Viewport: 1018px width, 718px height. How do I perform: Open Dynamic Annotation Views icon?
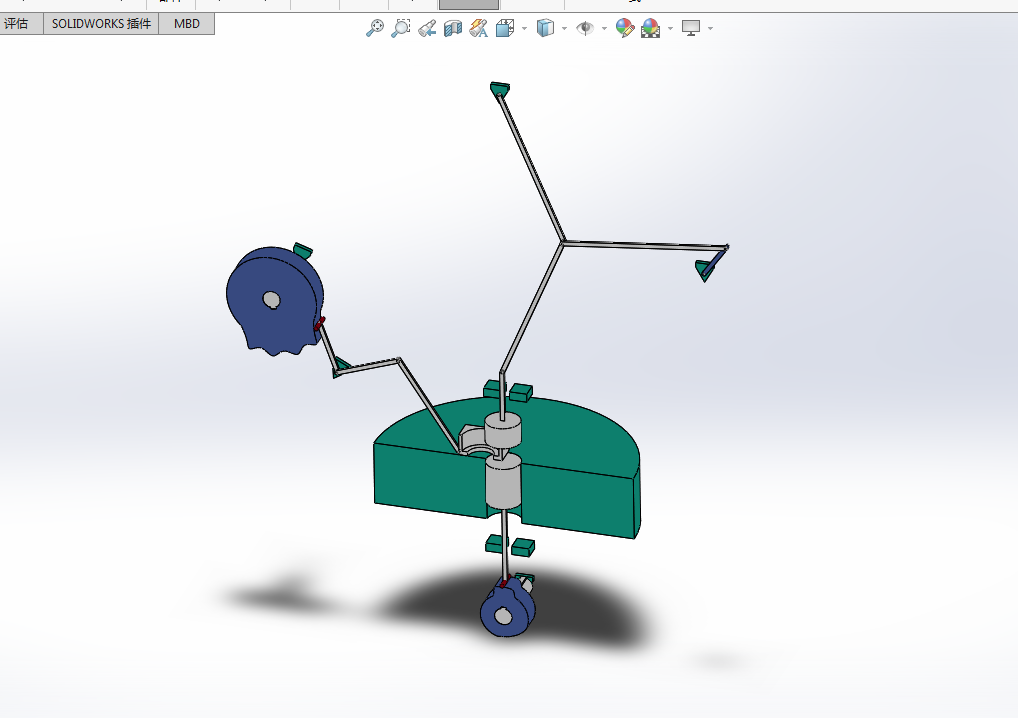(x=478, y=28)
